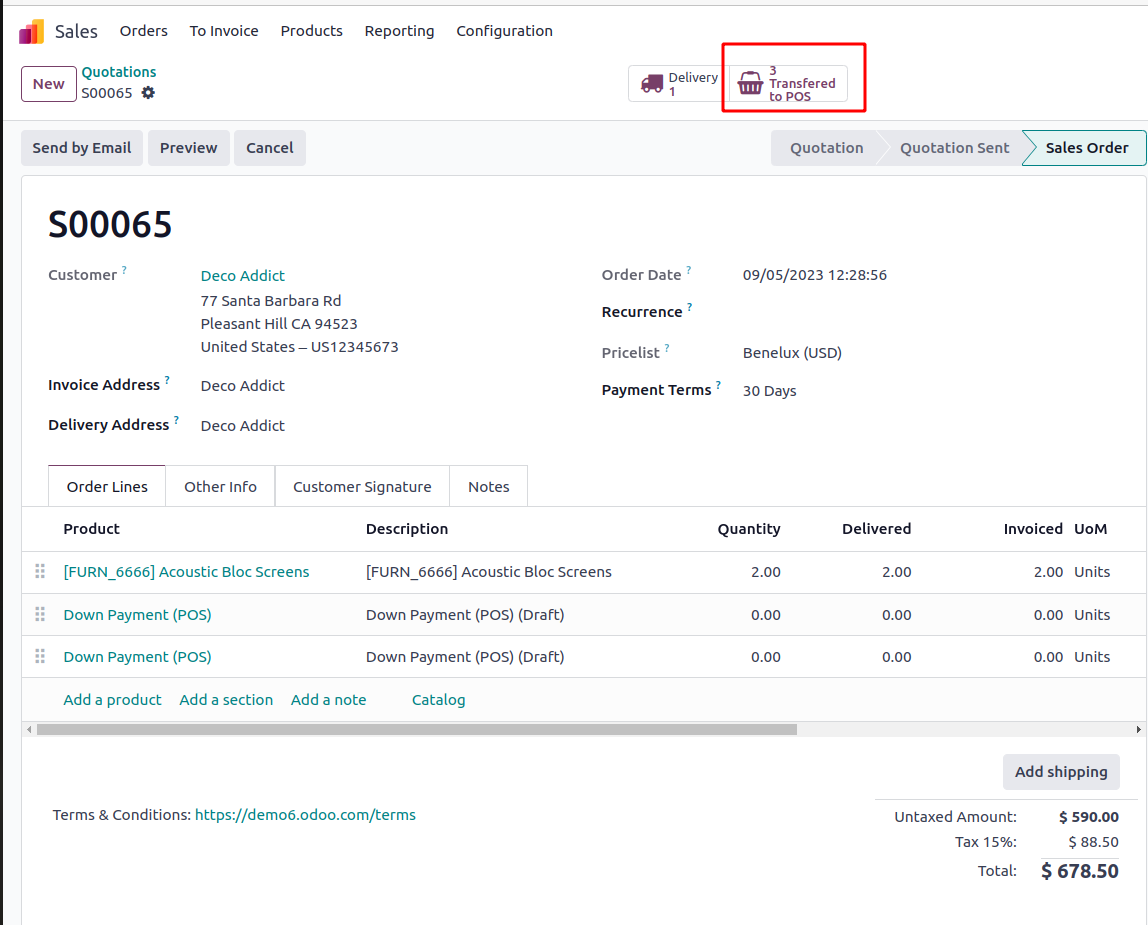Click Add a product link
Viewport: 1148px width, 925px height.
click(x=112, y=699)
